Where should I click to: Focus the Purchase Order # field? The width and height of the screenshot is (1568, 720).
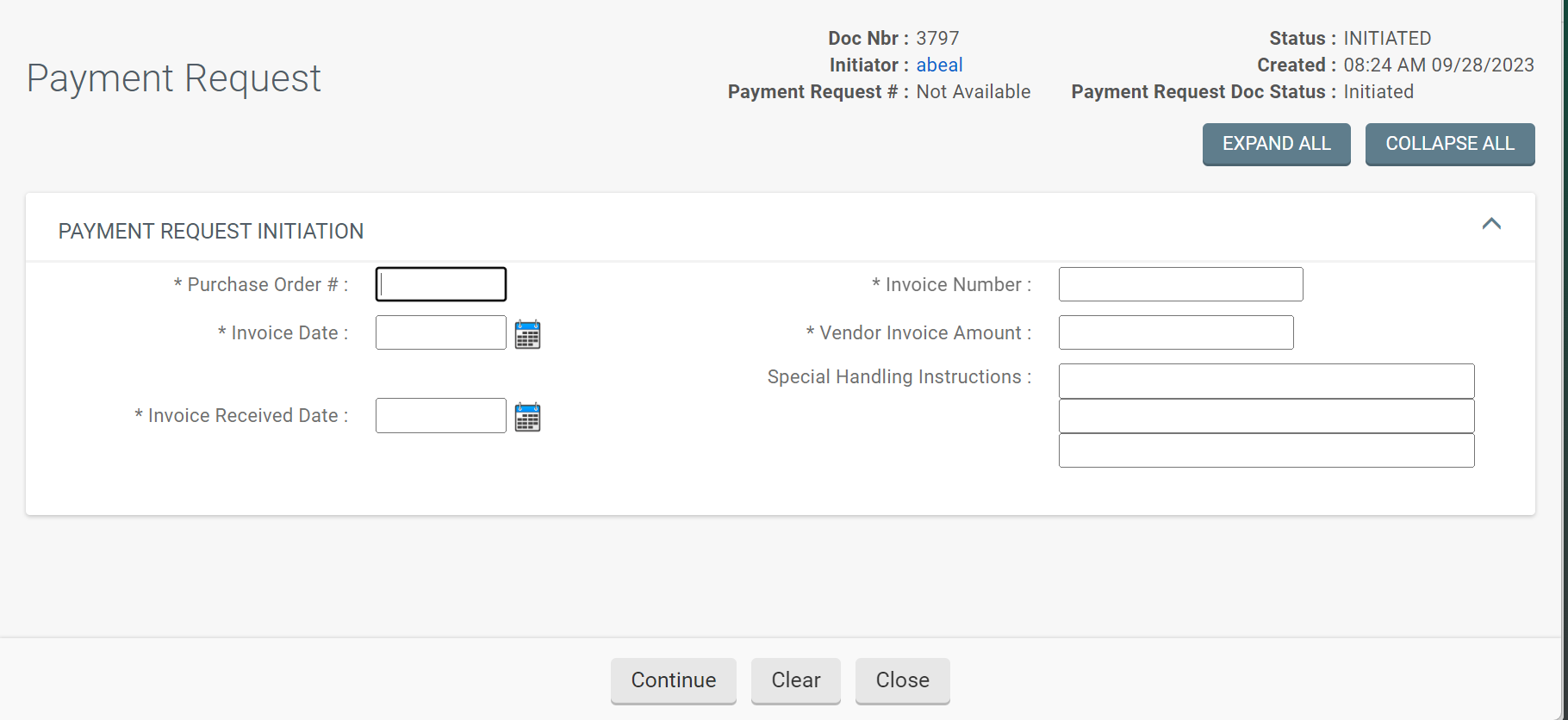point(440,284)
